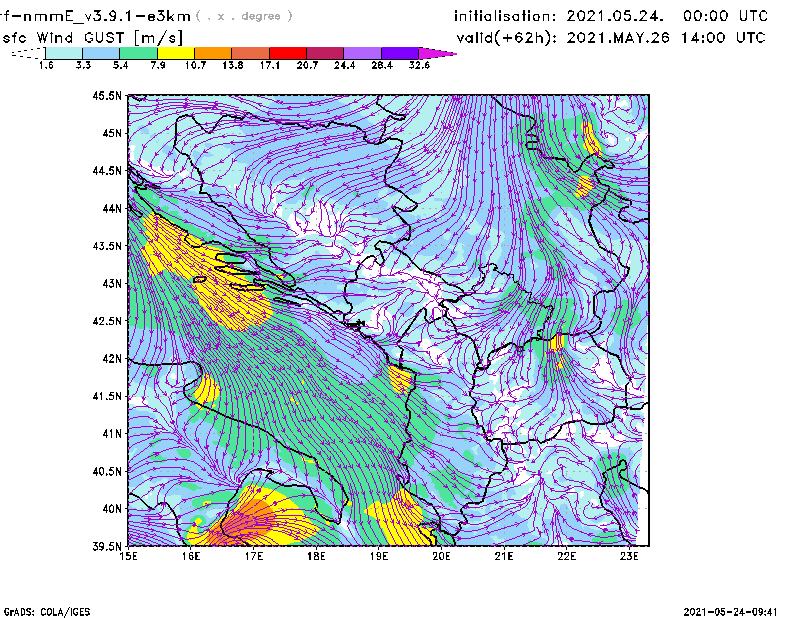Click the legend value 1.6
Screen dimensions: 800x618
(46, 65)
